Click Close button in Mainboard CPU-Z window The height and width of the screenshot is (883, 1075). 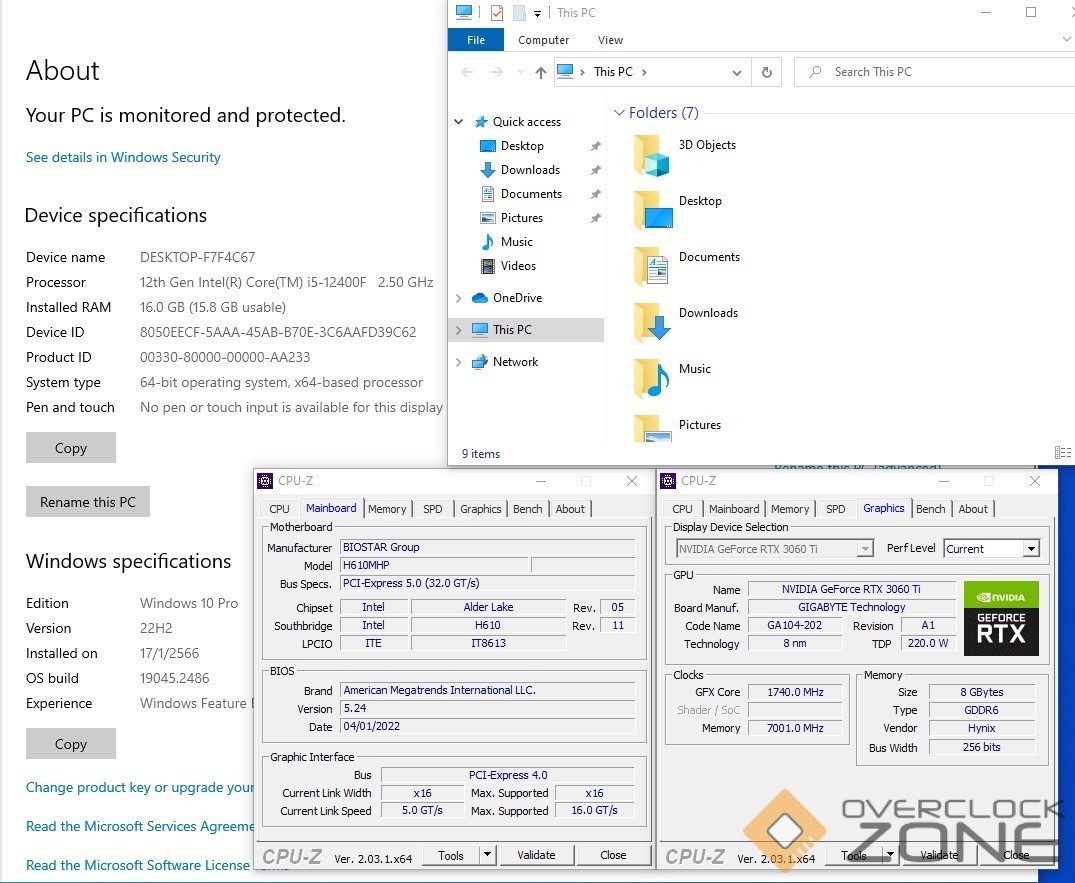point(613,855)
